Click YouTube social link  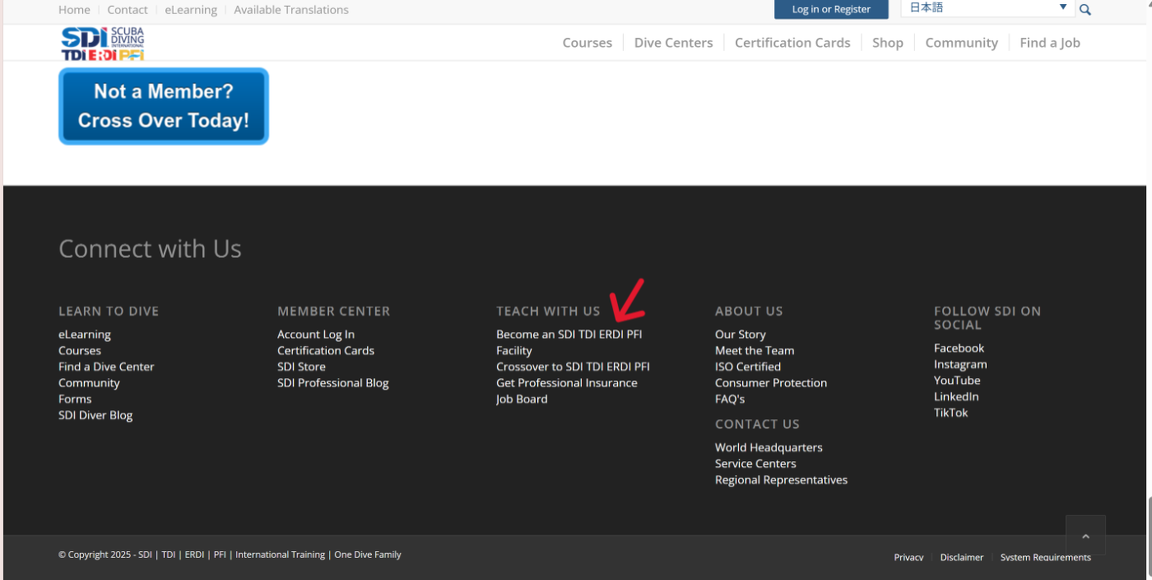(x=957, y=381)
